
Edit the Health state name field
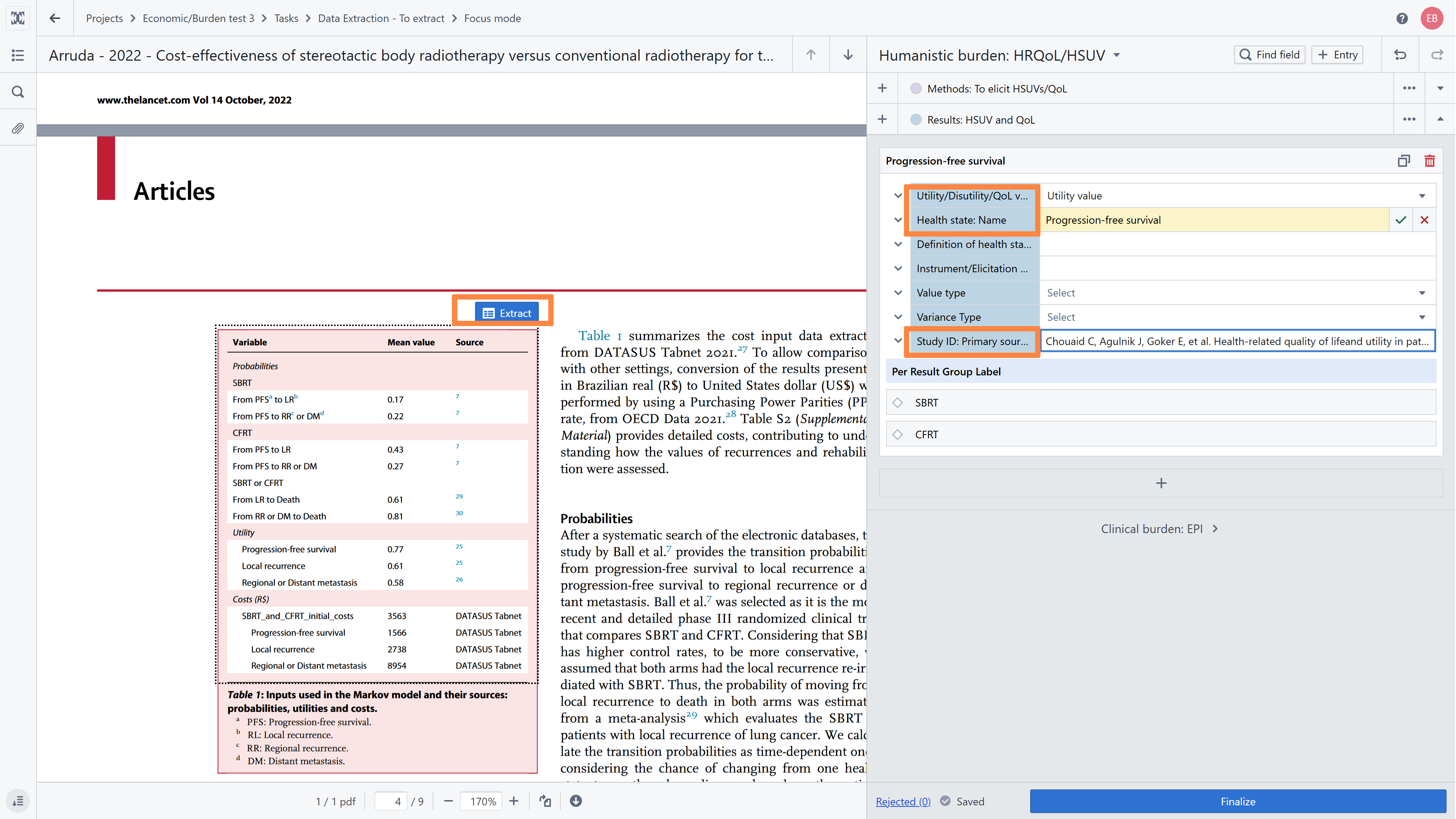click(x=1214, y=220)
